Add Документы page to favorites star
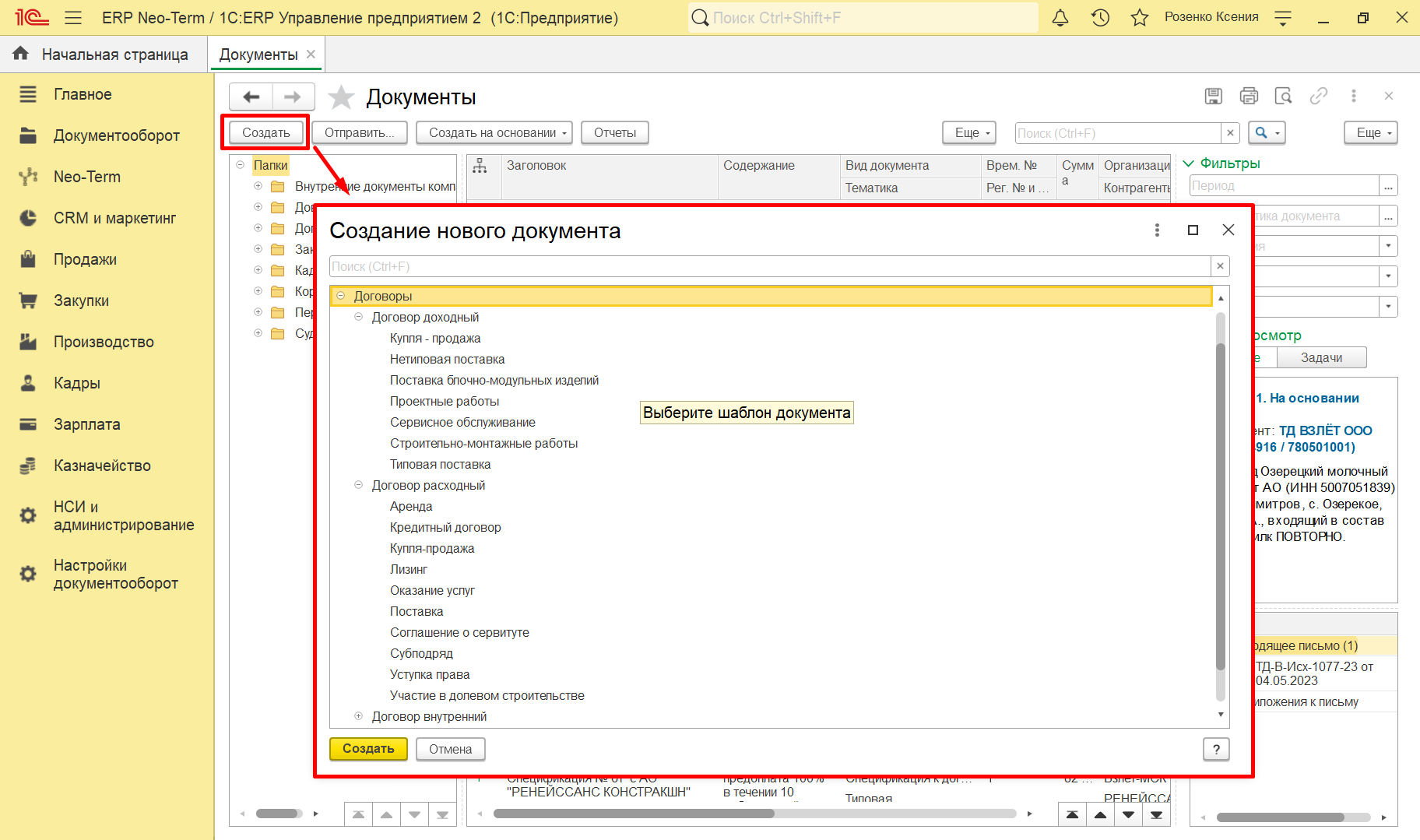This screenshot has height=840, width=1420. pyautogui.click(x=341, y=97)
